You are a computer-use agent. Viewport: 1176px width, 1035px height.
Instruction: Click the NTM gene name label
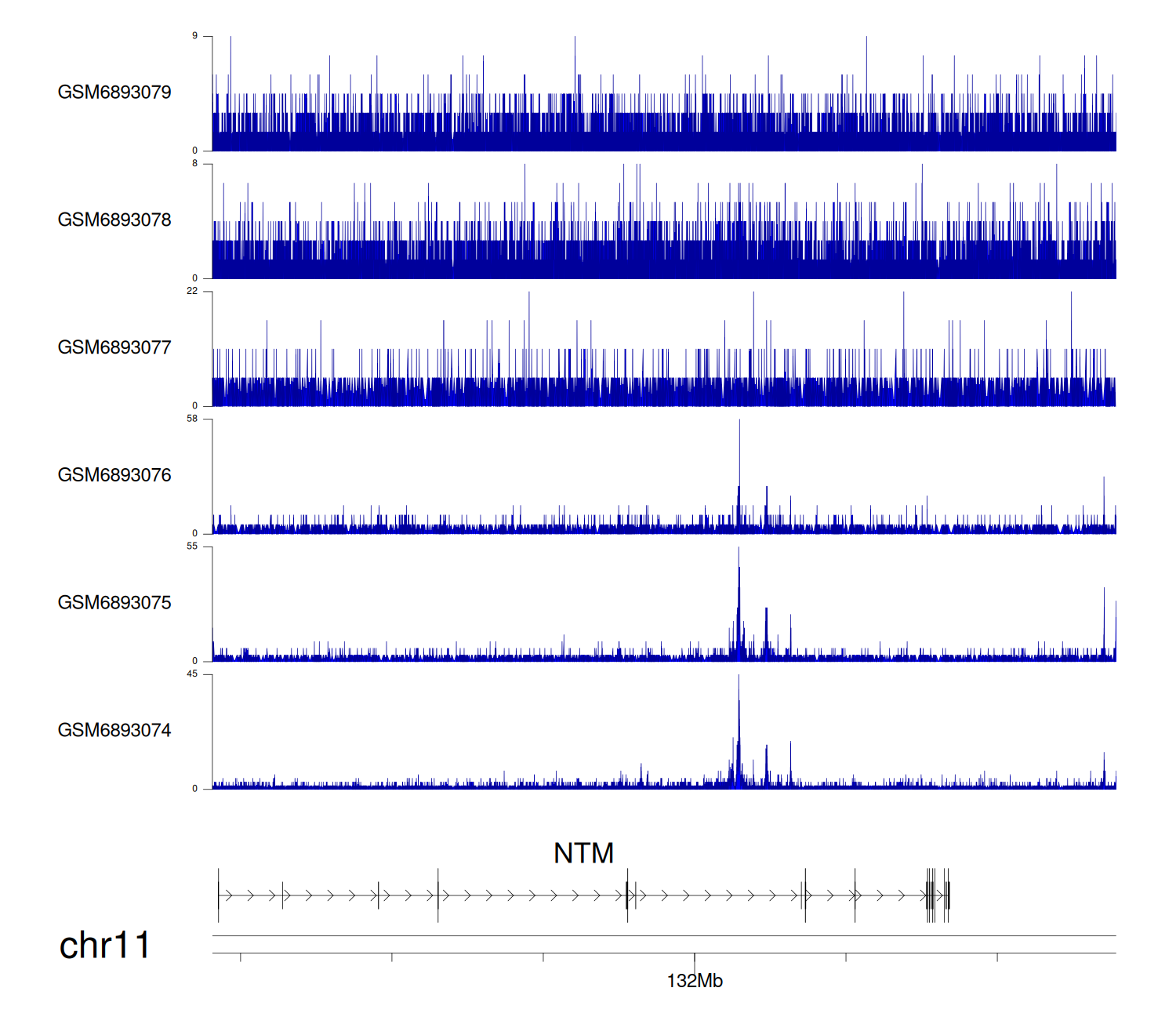pos(583,853)
